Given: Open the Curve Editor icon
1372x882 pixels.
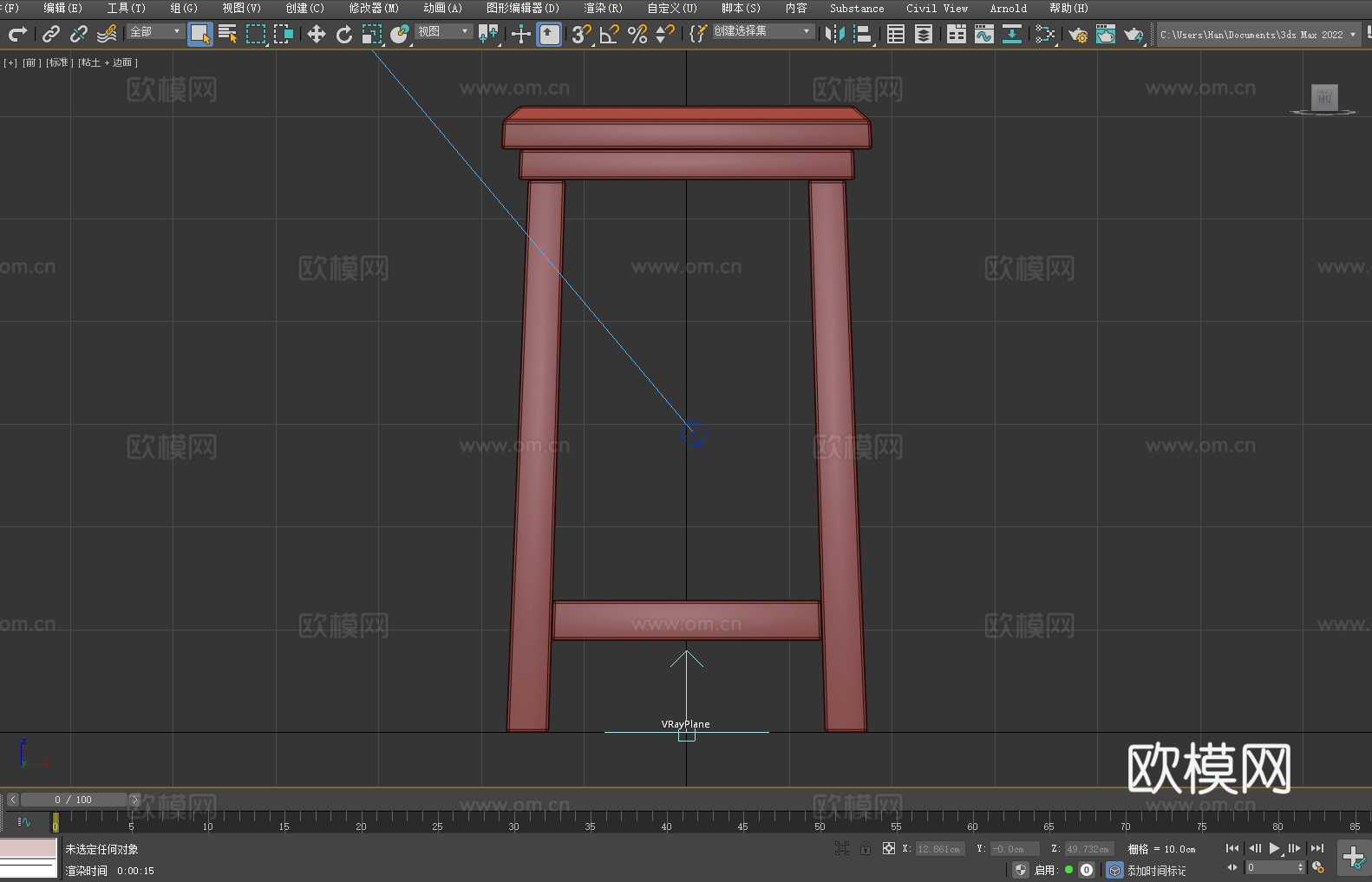Looking at the screenshot, I should pyautogui.click(x=984, y=34).
